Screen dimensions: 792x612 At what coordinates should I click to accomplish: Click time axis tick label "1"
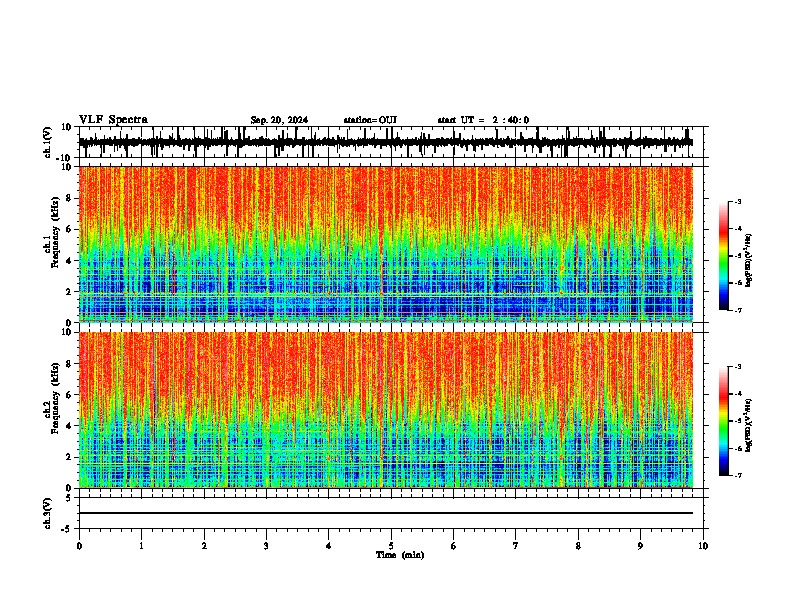pyautogui.click(x=141, y=545)
